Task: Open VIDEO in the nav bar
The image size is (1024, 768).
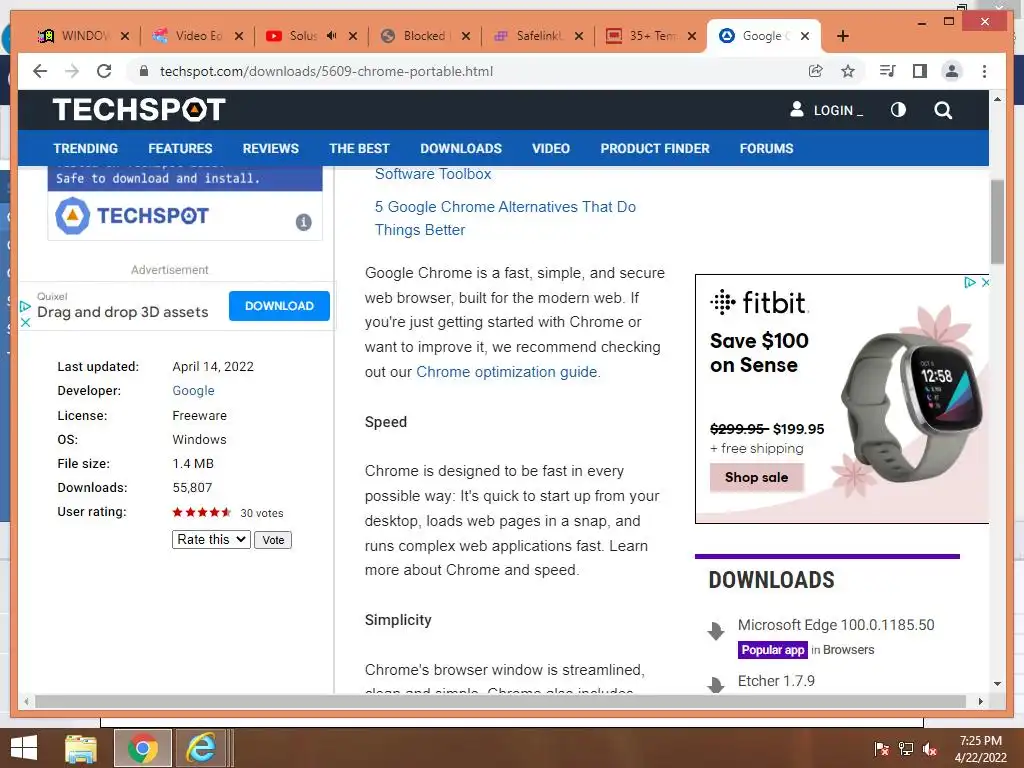Action: (551, 148)
